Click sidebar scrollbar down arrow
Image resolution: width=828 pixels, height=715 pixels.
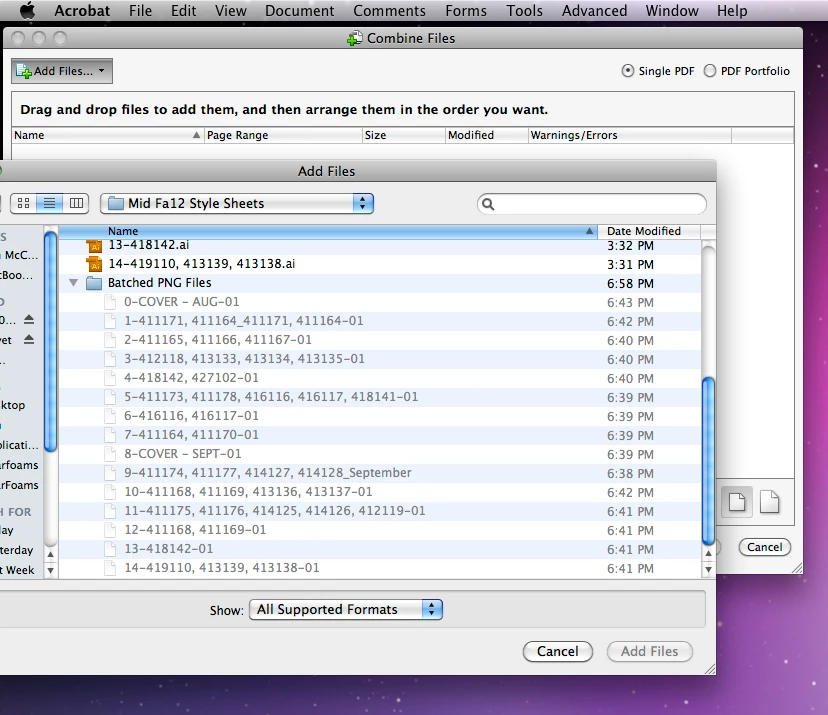pos(50,570)
